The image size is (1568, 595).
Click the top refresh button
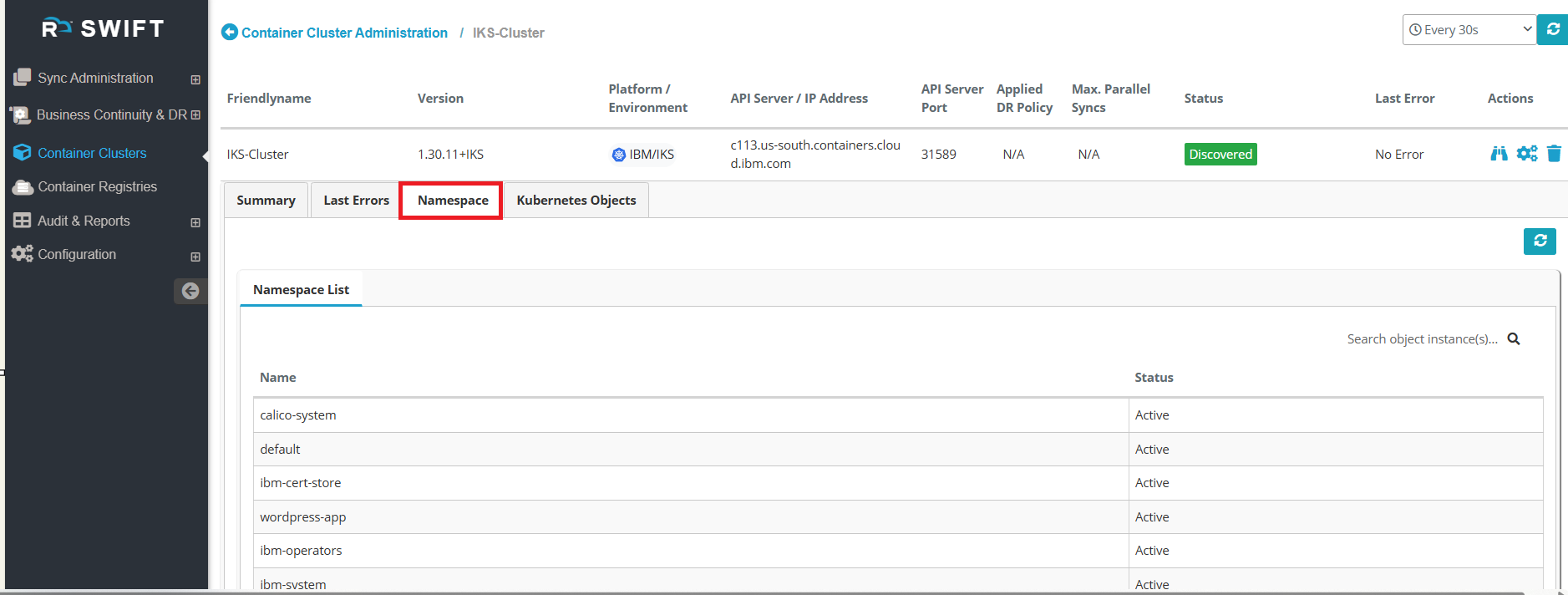coord(1553,29)
